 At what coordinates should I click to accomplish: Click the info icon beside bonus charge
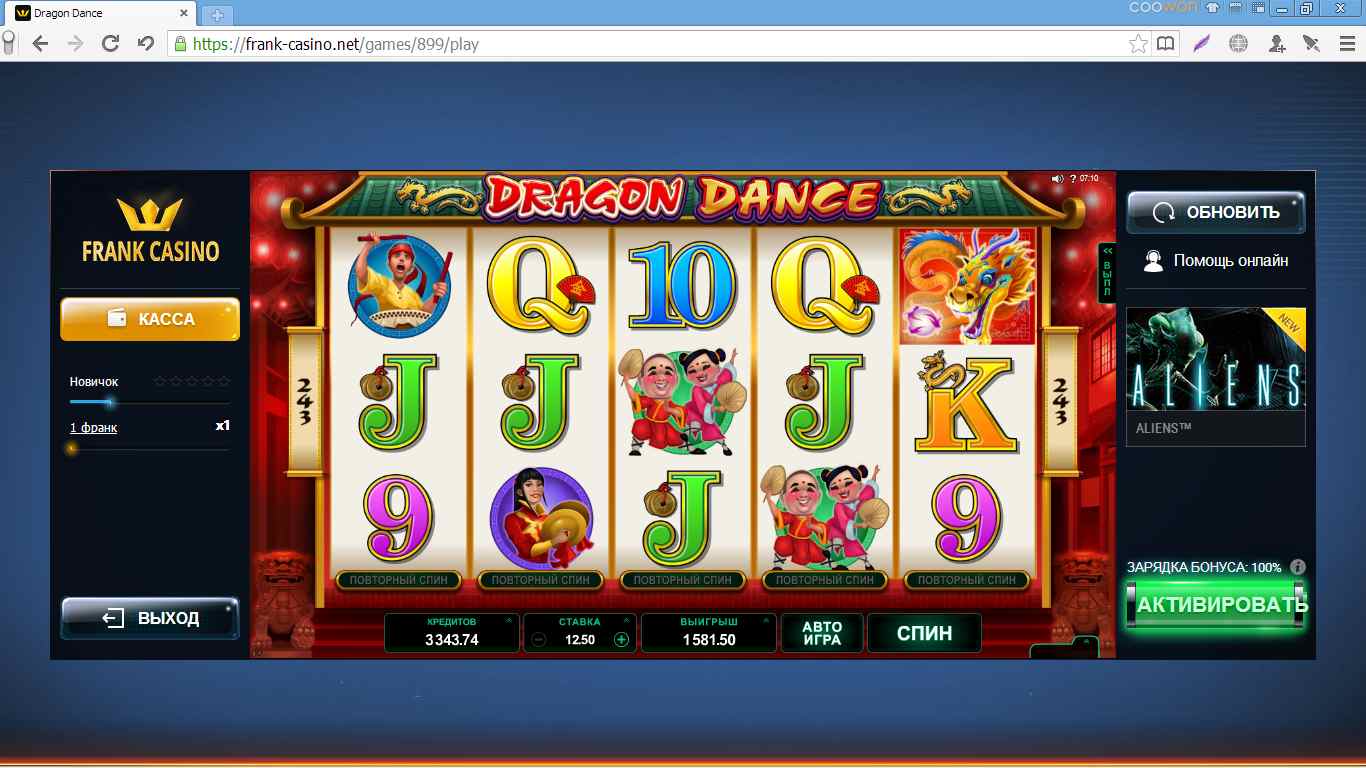coord(1298,567)
